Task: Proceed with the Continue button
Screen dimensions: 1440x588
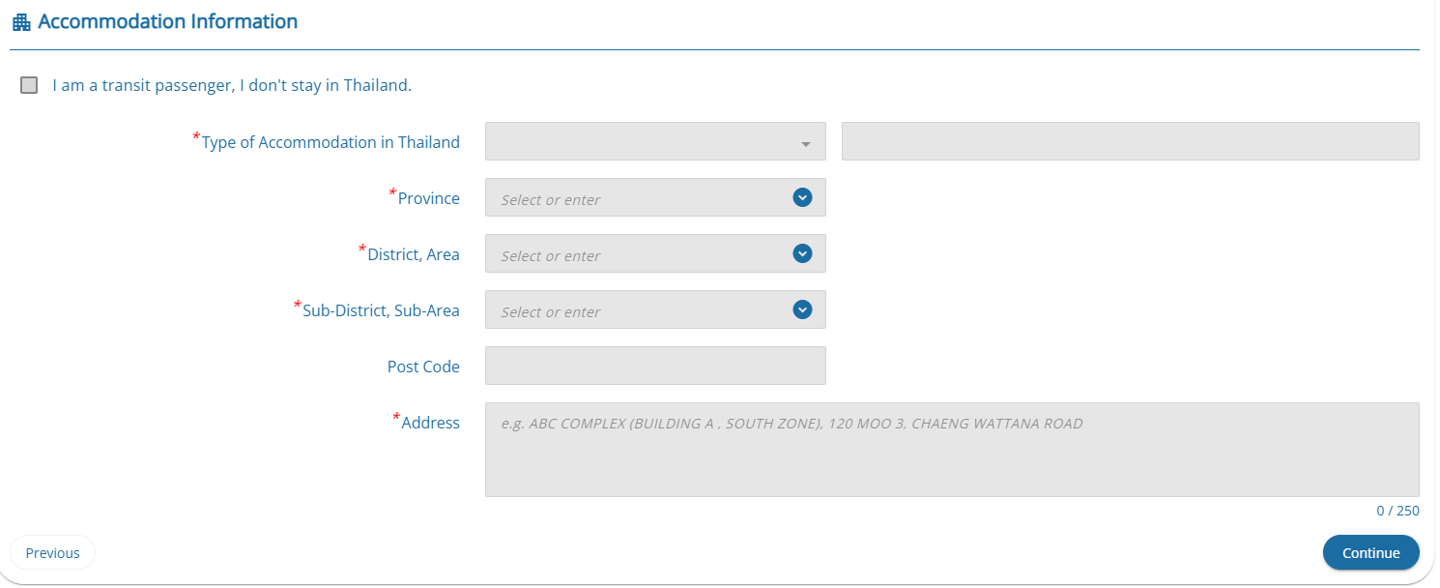Action: (1370, 552)
